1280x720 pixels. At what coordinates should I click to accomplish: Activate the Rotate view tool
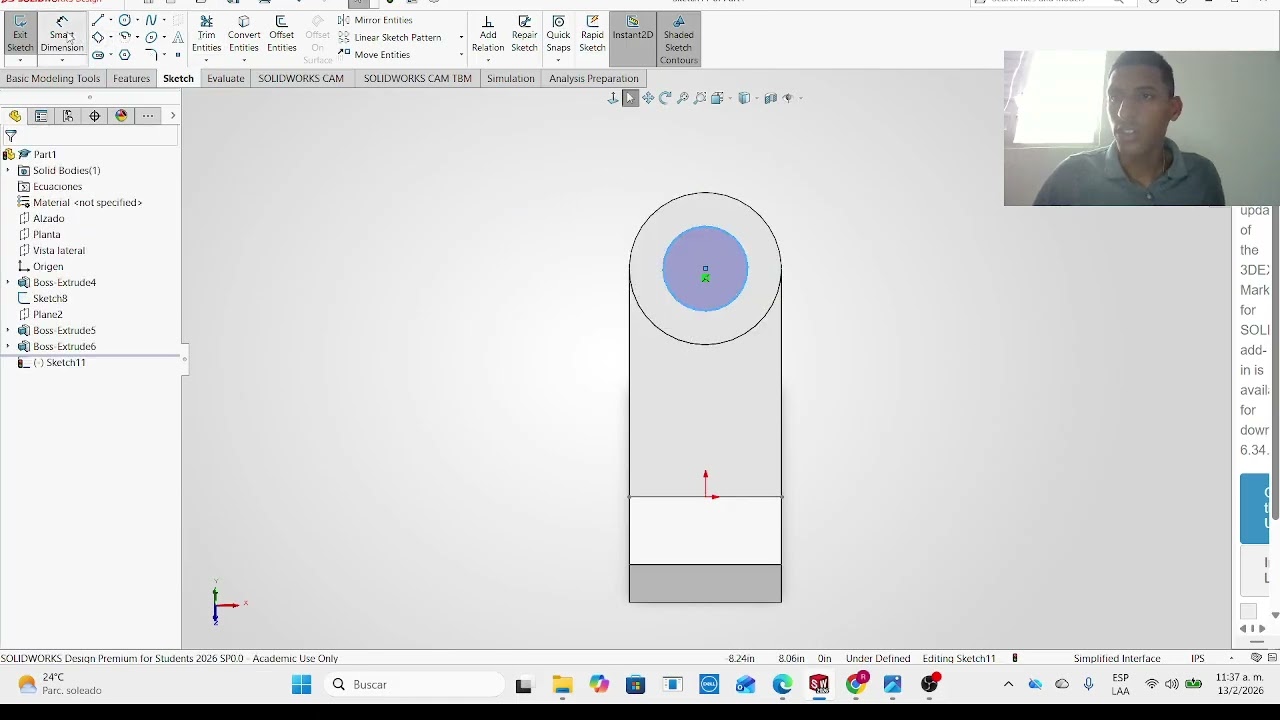coord(665,98)
